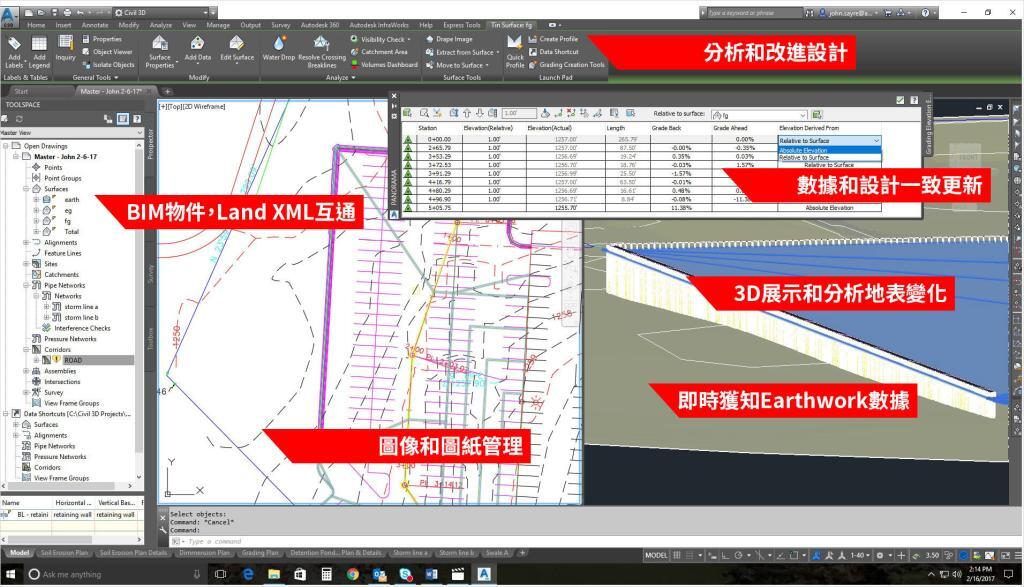The image size is (1024, 587).
Task: Open the Elevation Derived From combo box
Action: click(x=829, y=140)
